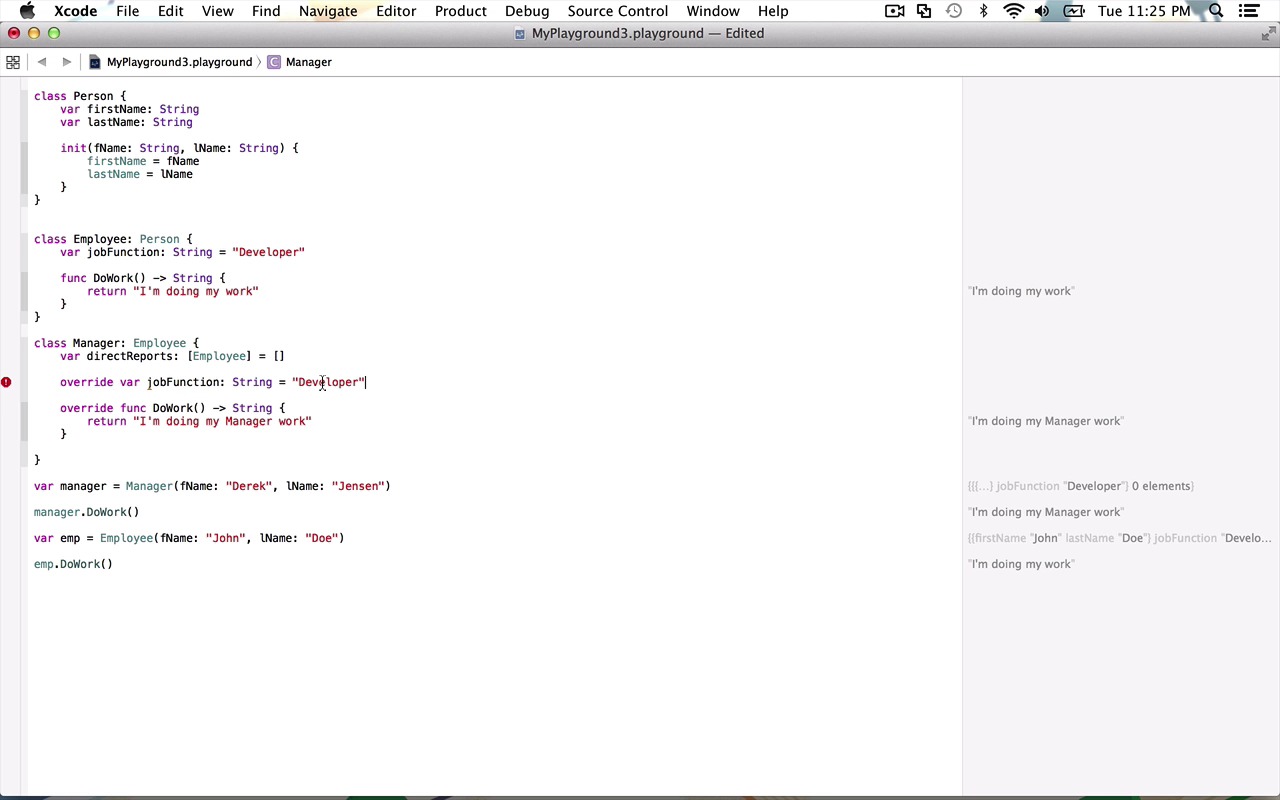This screenshot has width=1280, height=800.
Task: Go forward with the right arrow
Action: (66, 62)
